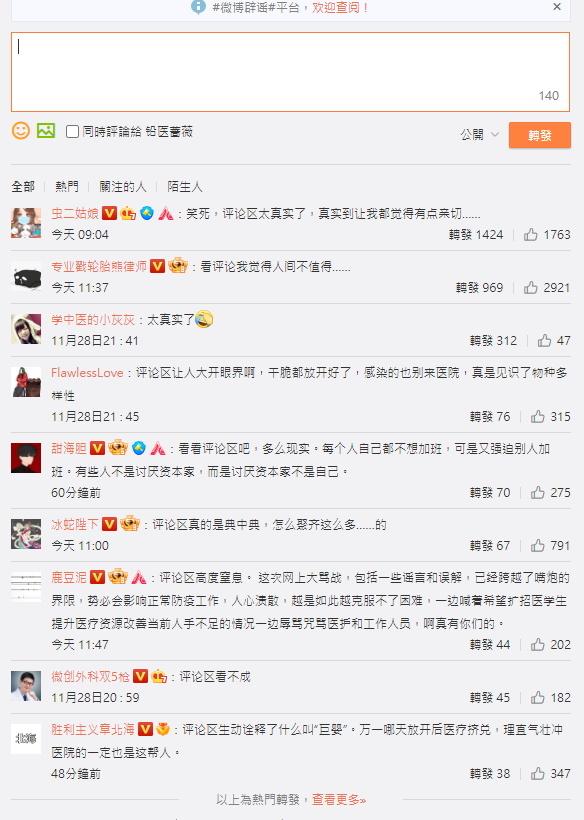Screen dimensions: 584x820
Task: Switch to the 熱門 tab
Action: pyautogui.click(x=67, y=187)
